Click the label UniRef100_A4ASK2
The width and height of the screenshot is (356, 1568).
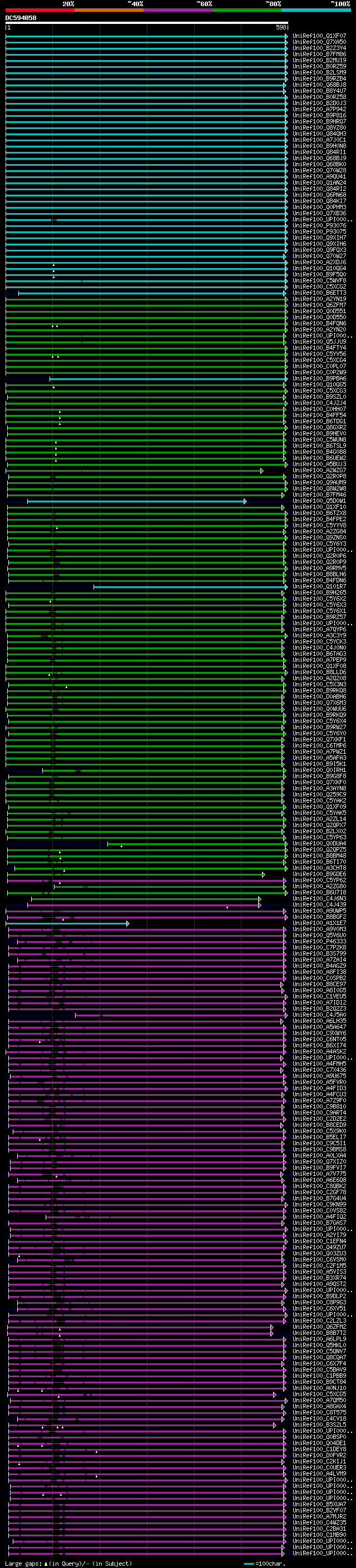(x=319, y=1052)
